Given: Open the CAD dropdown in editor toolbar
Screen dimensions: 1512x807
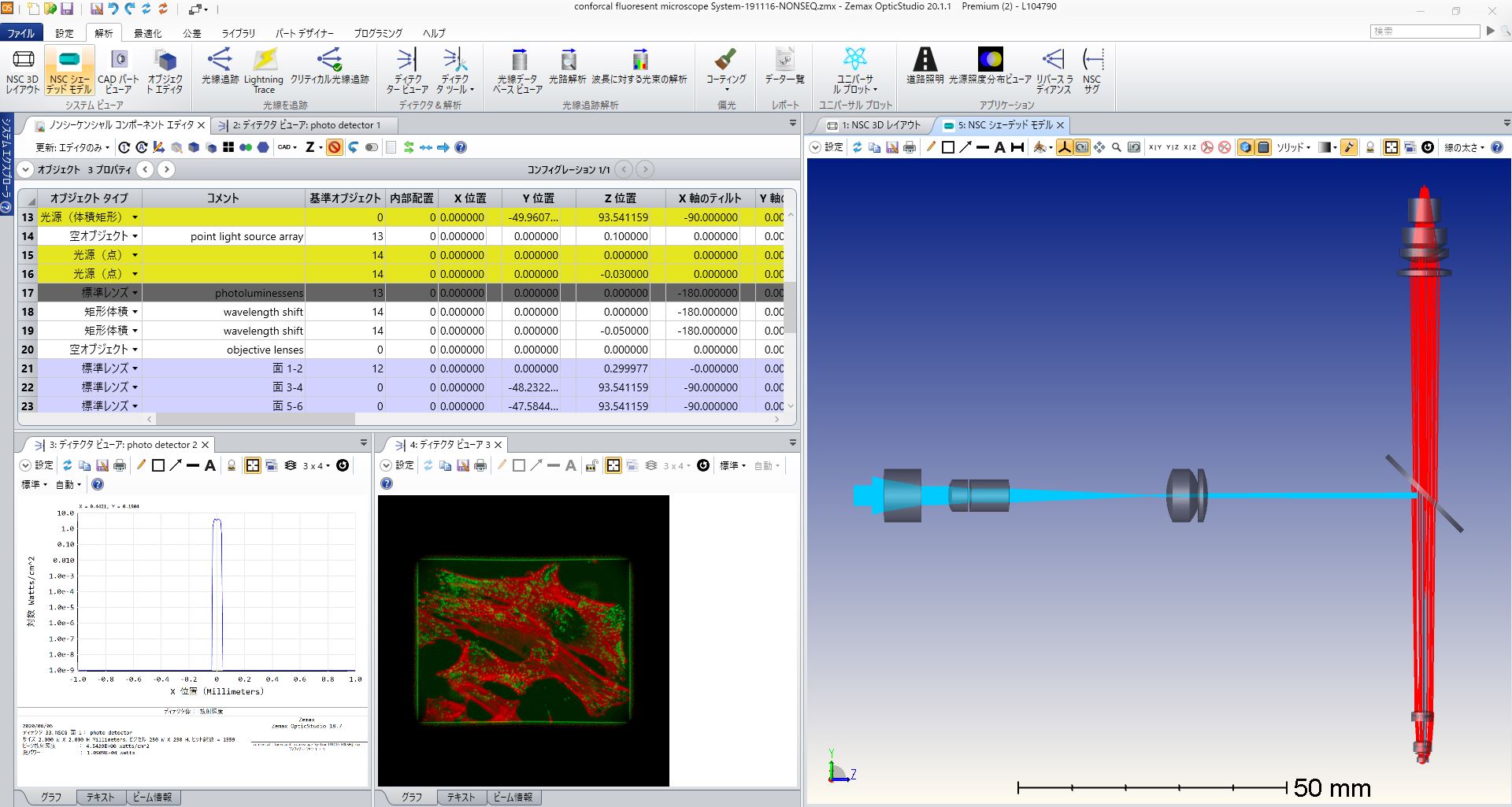Looking at the screenshot, I should tap(287, 147).
